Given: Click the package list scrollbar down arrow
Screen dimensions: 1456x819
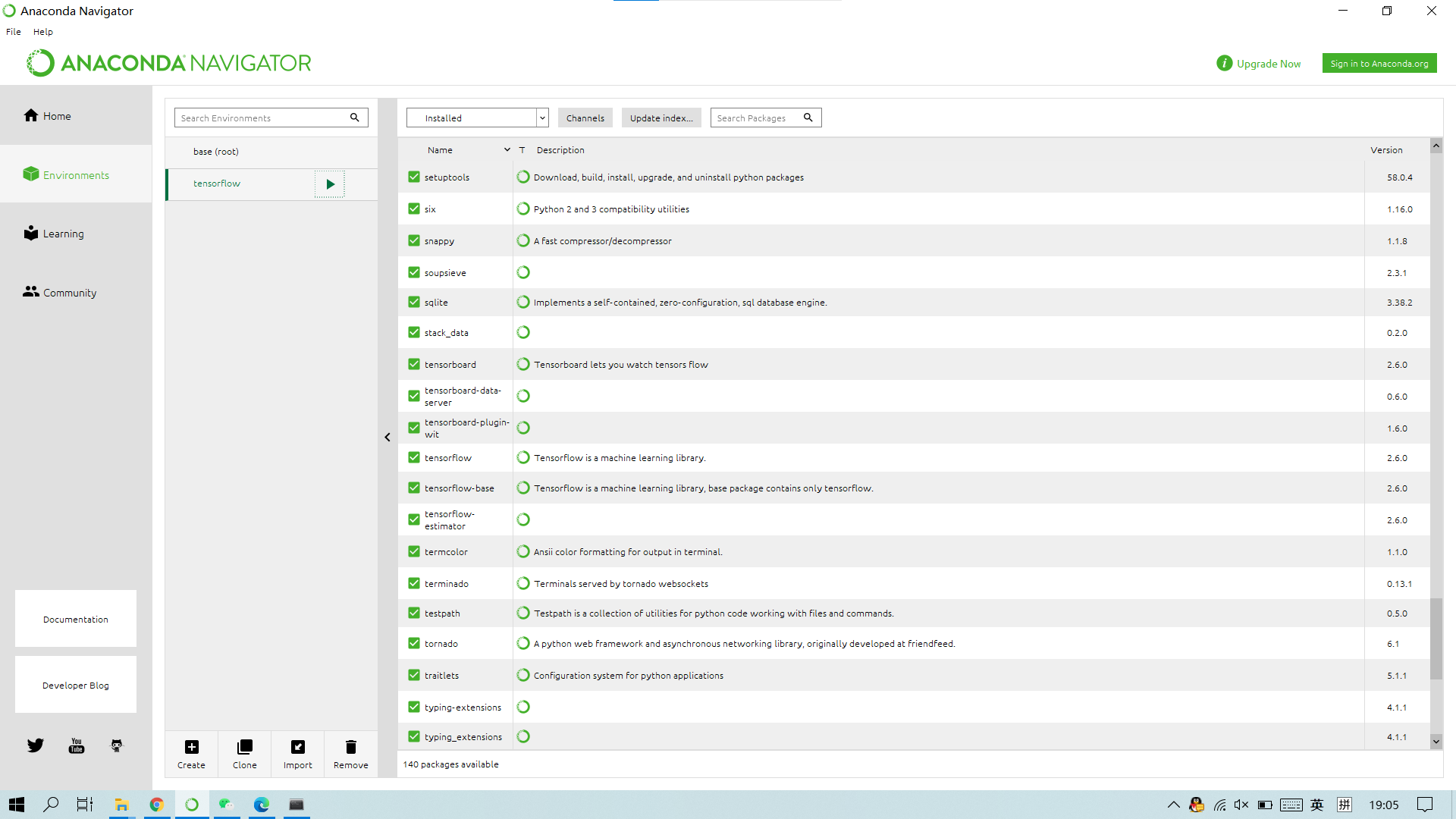Looking at the screenshot, I should coord(1436,741).
